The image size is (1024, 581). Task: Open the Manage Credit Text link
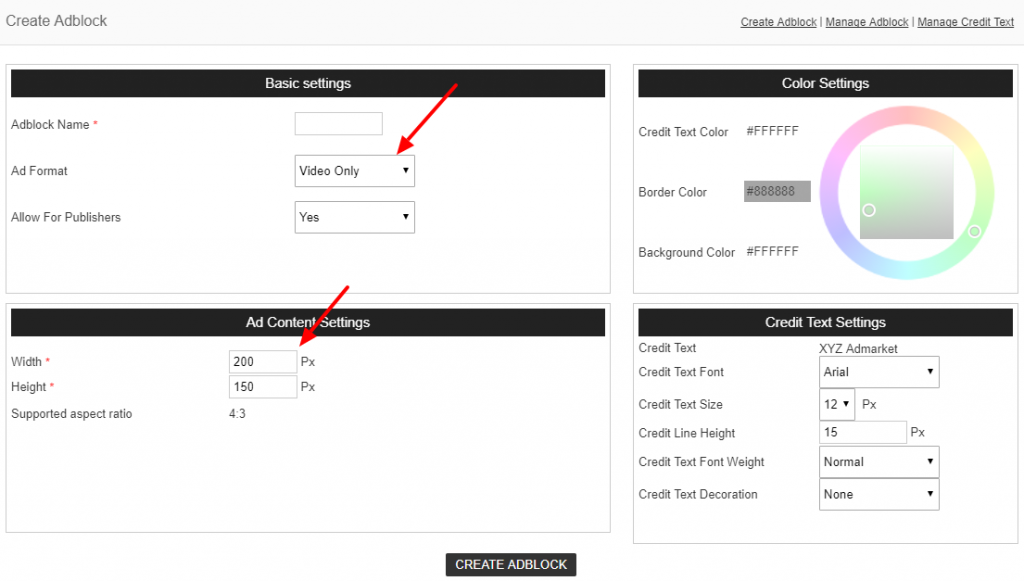[965, 22]
